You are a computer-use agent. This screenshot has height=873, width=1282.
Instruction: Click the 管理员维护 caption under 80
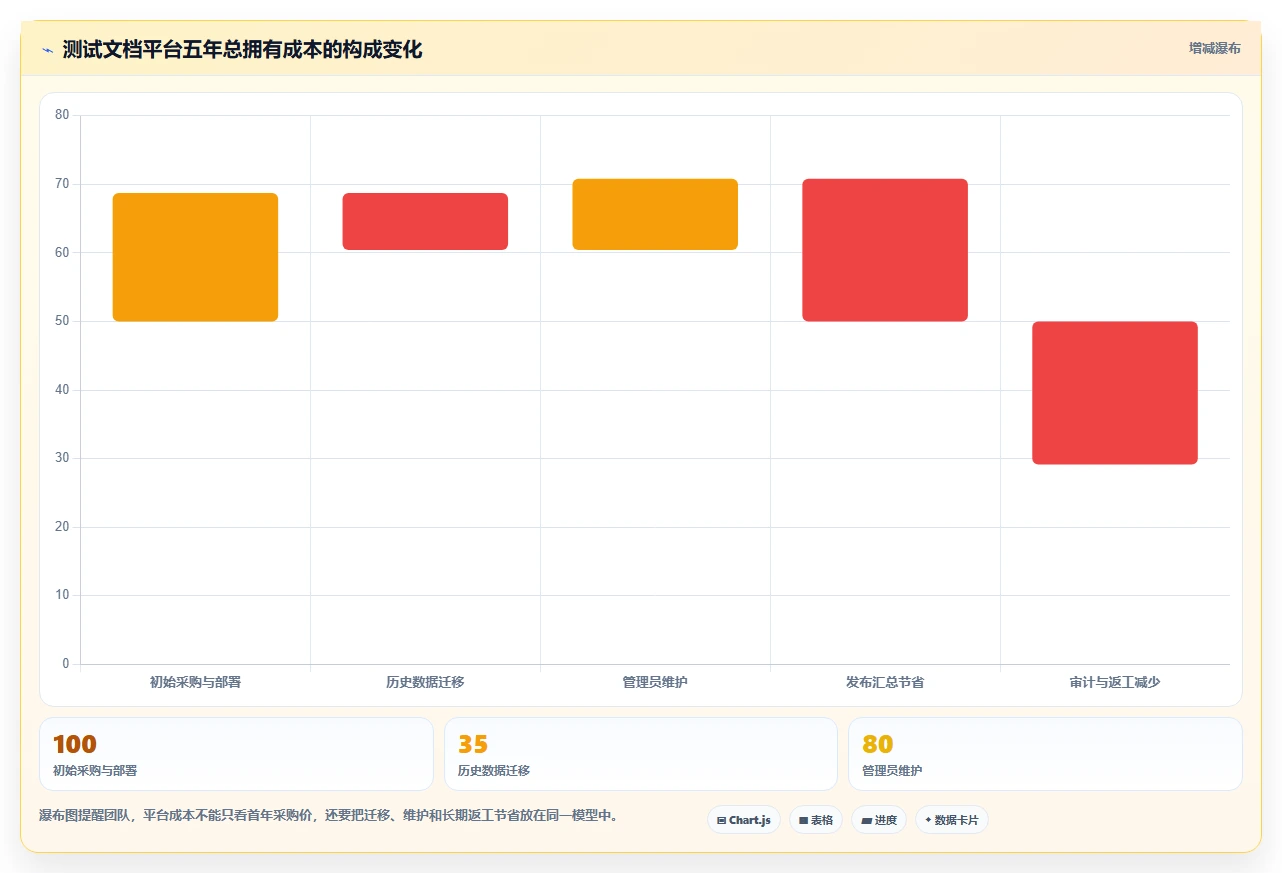pyautogui.click(x=892, y=771)
